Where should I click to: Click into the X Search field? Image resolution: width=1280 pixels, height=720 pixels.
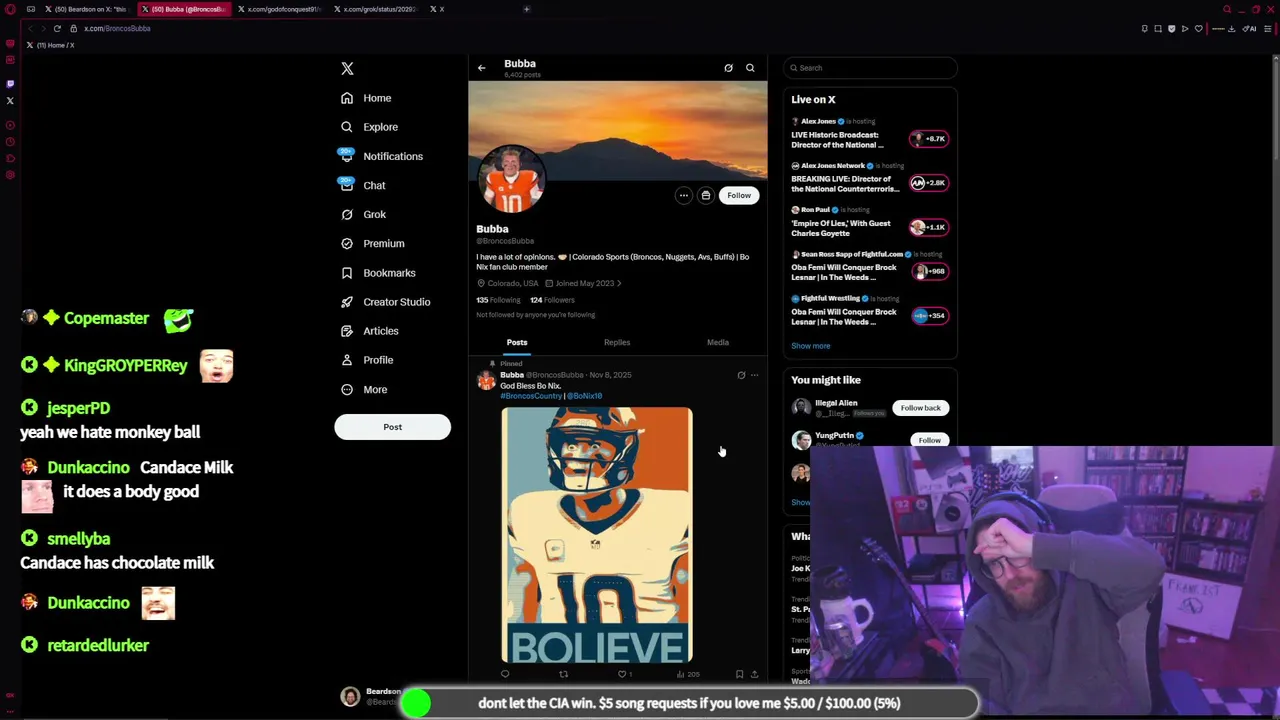point(870,68)
